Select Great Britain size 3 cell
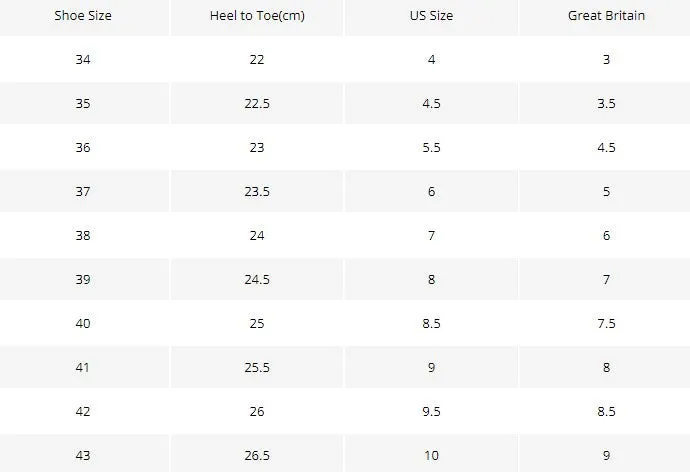Image resolution: width=690 pixels, height=472 pixels. [x=606, y=59]
